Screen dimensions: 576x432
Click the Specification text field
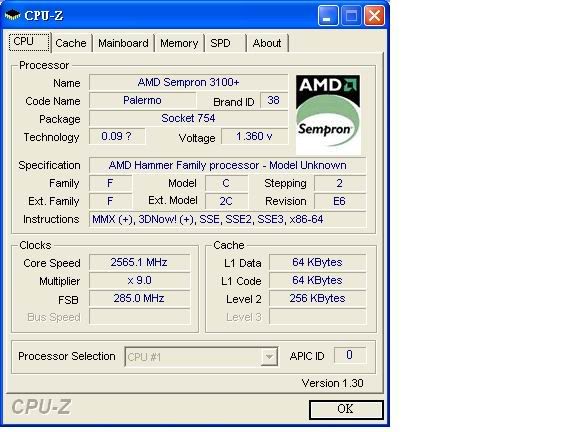pyautogui.click(x=227, y=165)
